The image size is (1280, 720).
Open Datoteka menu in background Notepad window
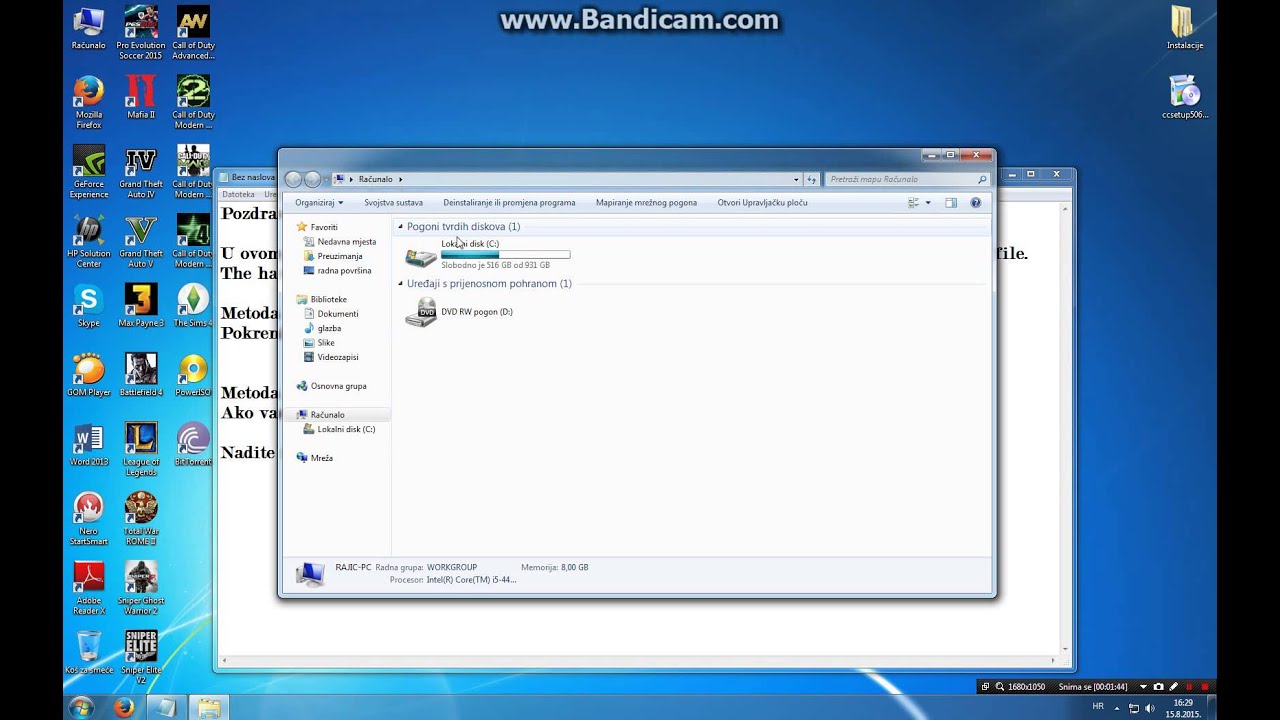click(x=238, y=194)
